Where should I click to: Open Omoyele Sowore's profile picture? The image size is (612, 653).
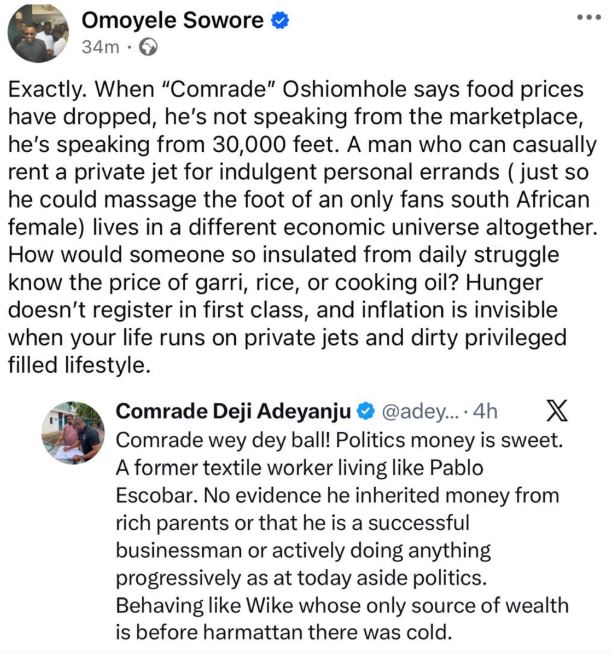(x=38, y=33)
